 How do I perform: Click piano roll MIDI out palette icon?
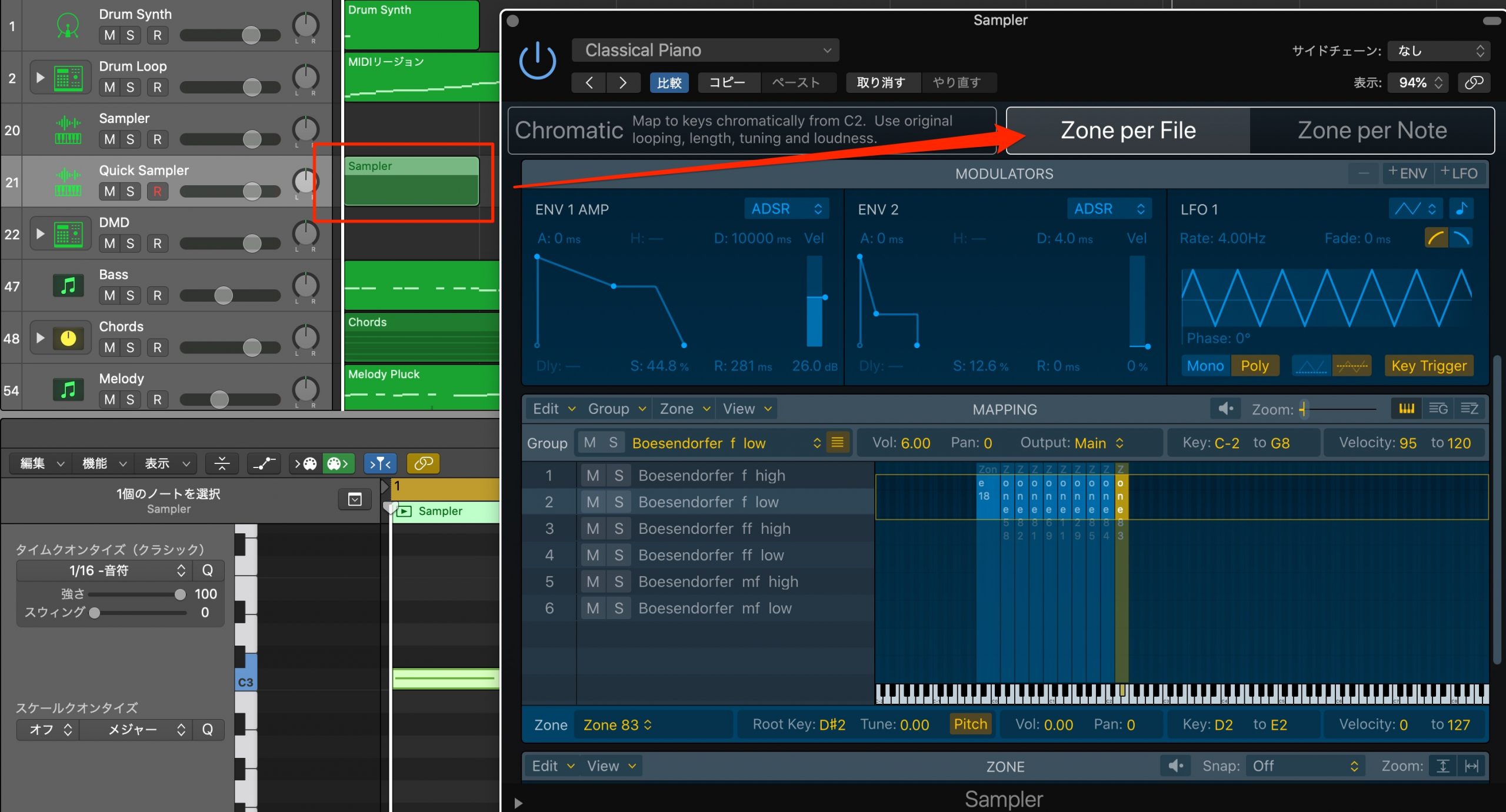coord(338,464)
